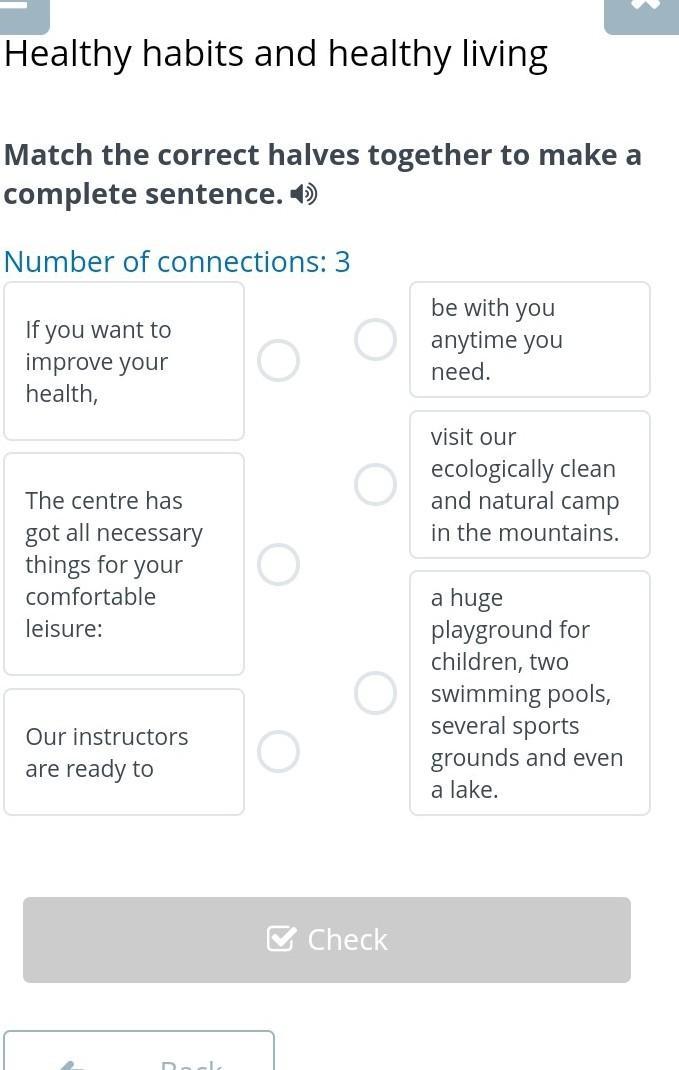Screen dimensions: 679x1070
Task: Click the back arrow icon
Action: coord(72,1064)
